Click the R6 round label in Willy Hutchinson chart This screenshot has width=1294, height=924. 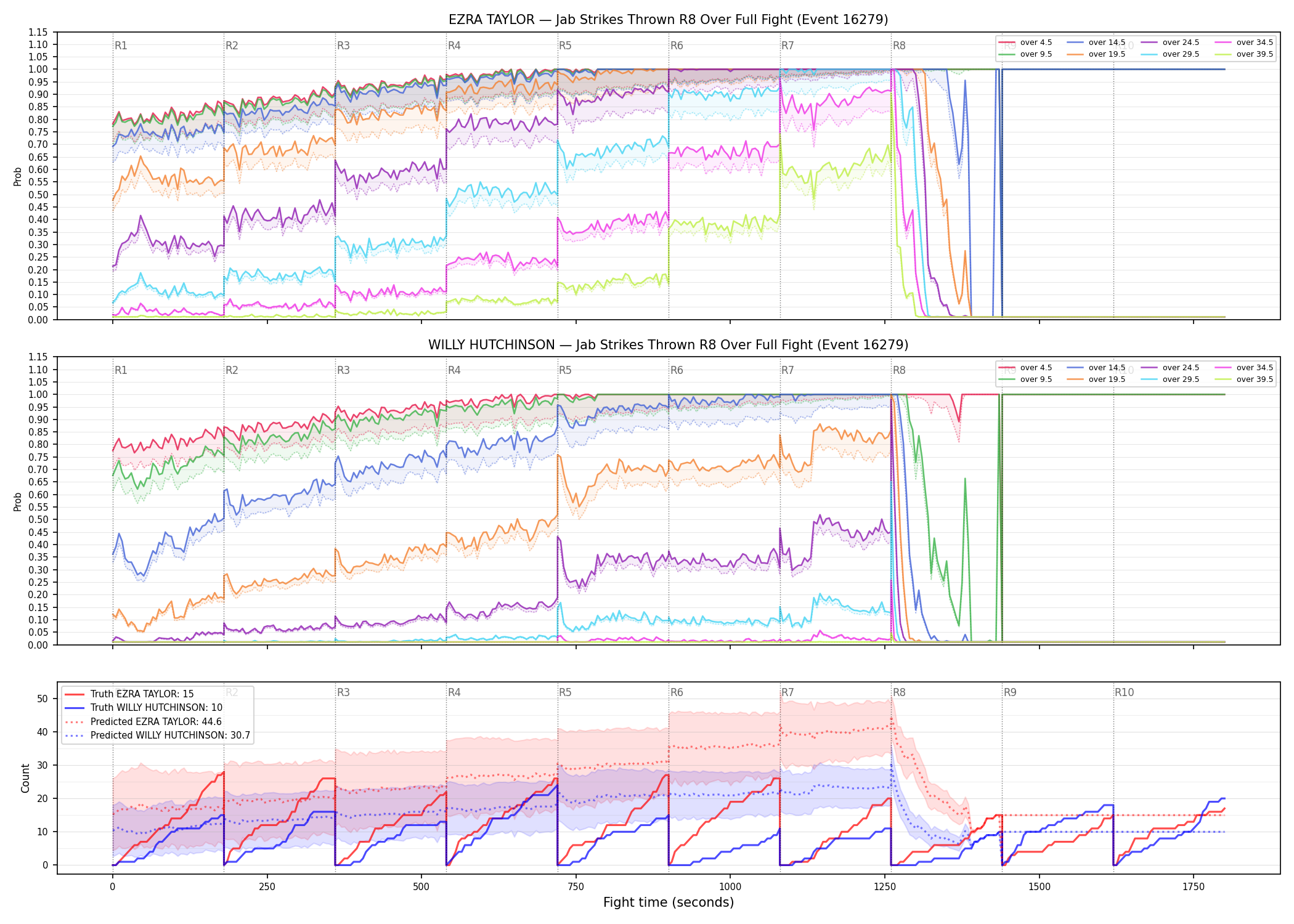tap(677, 370)
